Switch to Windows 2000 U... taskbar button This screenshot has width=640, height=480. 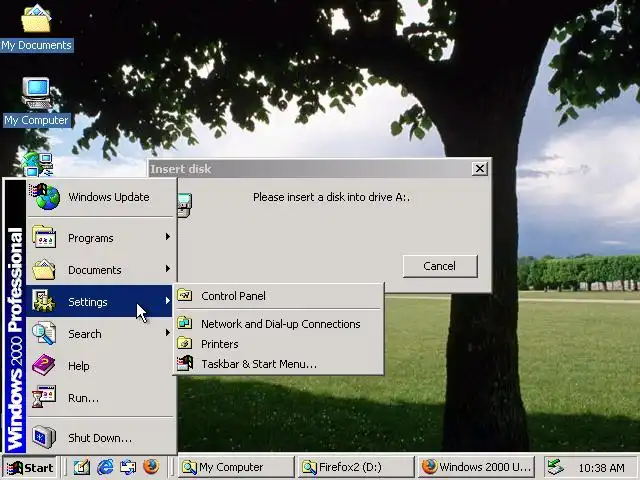tap(476, 467)
